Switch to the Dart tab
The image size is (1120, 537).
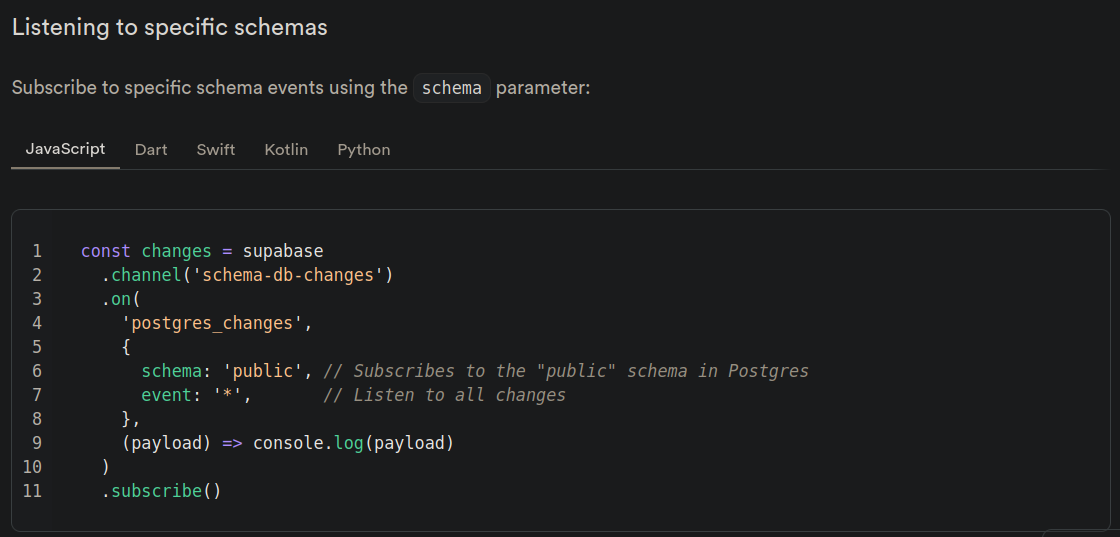click(x=151, y=150)
